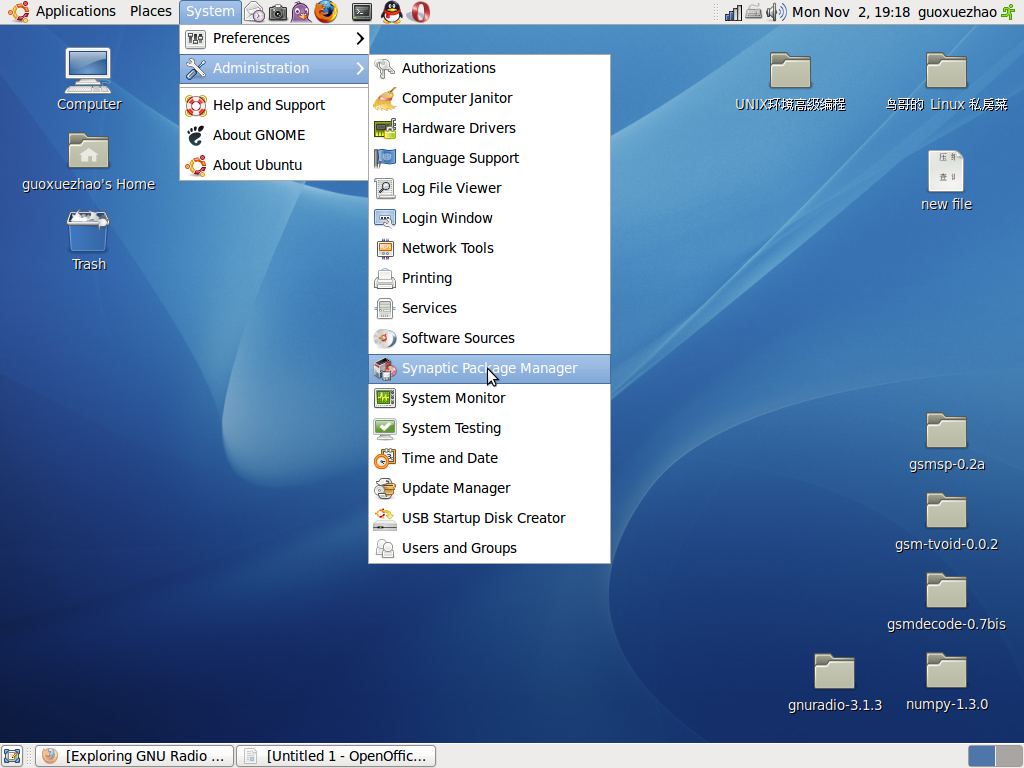Viewport: 1024px width, 768px height.
Task: Click the Login Window icon
Action: tap(385, 218)
